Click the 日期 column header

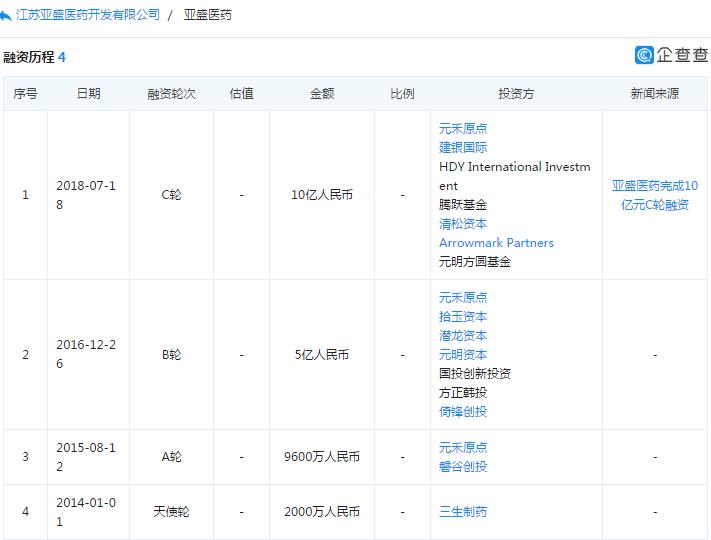(x=88, y=94)
